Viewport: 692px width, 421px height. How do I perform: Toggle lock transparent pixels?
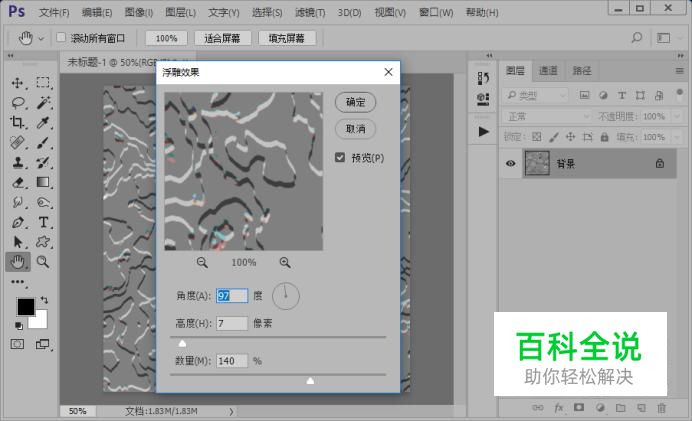(x=537, y=137)
